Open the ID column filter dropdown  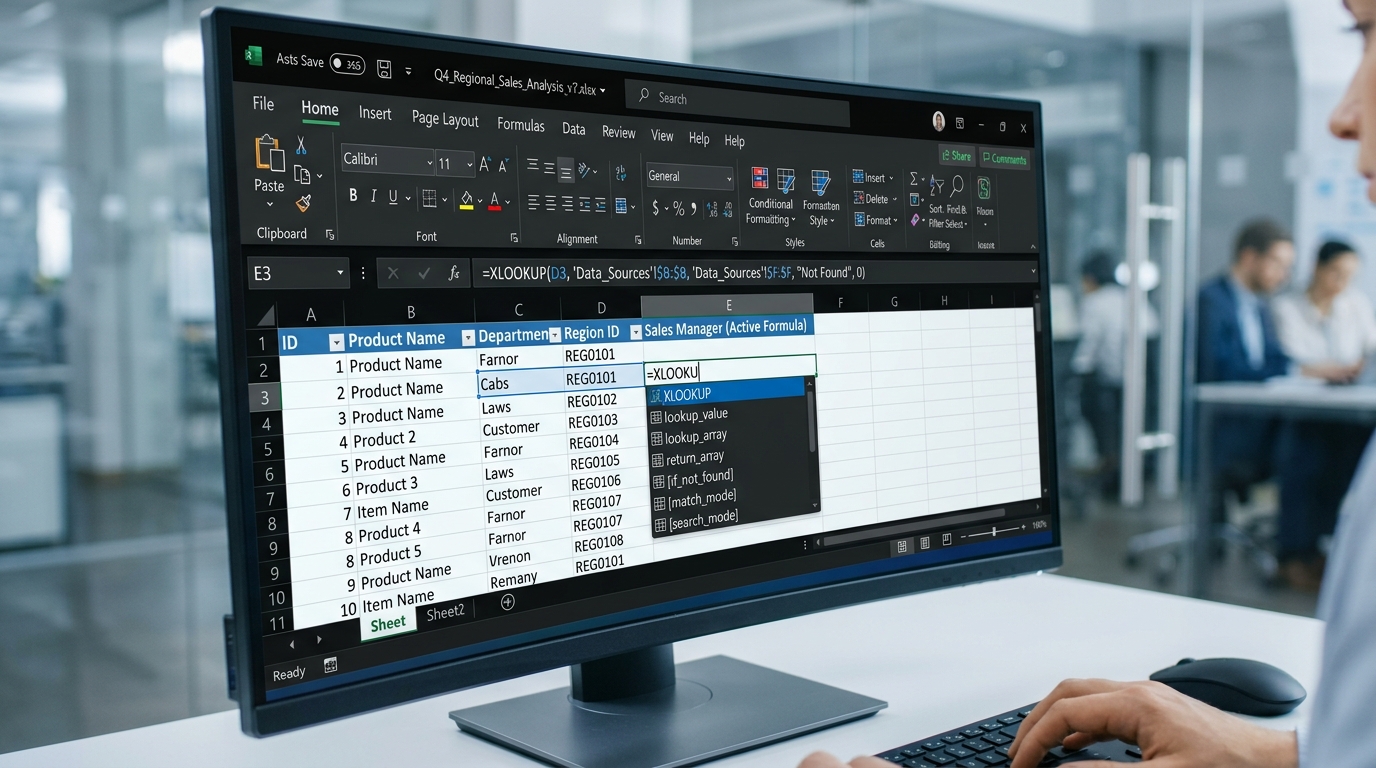pyautogui.click(x=336, y=341)
